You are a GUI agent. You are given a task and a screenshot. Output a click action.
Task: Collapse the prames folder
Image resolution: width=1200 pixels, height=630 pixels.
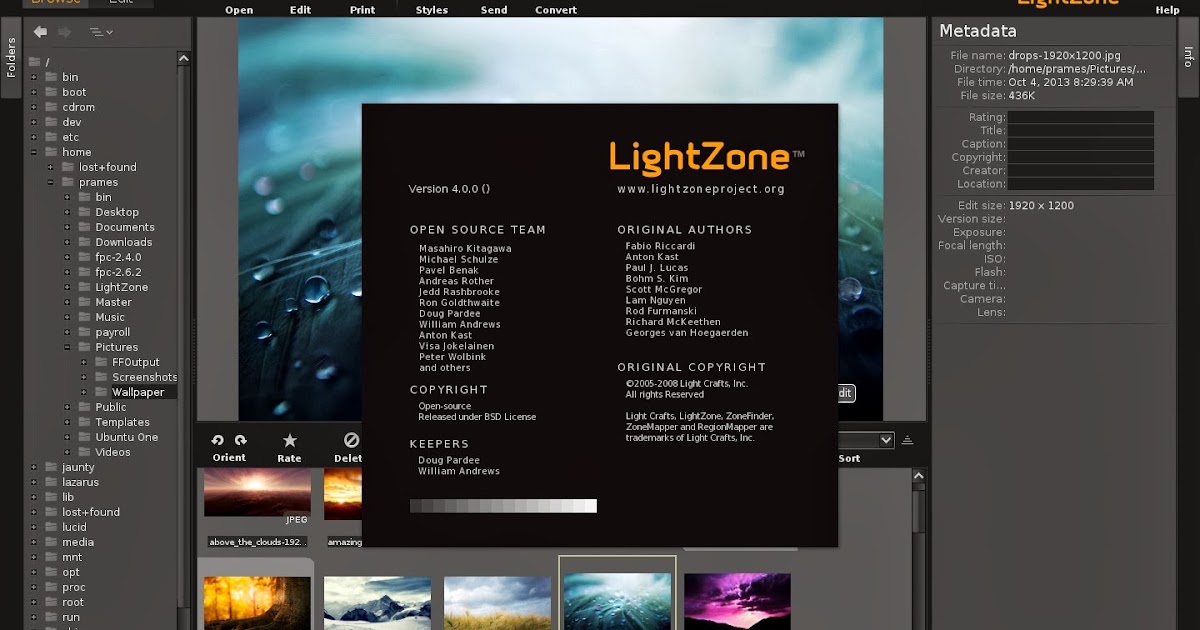[x=51, y=182]
